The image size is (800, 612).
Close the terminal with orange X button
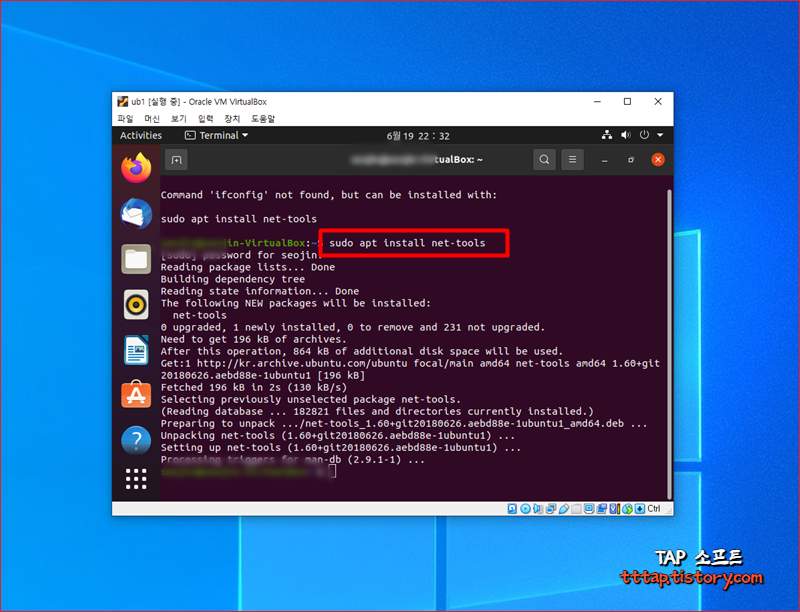pyautogui.click(x=658, y=160)
